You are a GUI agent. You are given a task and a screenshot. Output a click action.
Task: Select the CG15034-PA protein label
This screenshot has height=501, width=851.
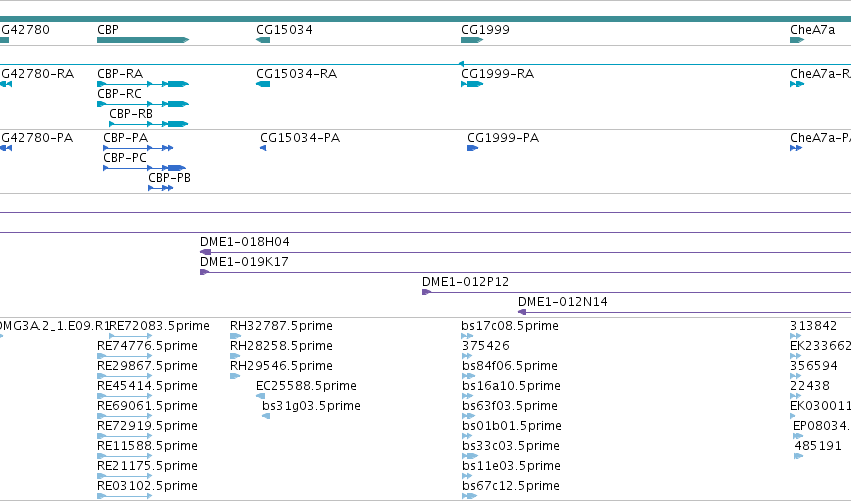coord(300,138)
